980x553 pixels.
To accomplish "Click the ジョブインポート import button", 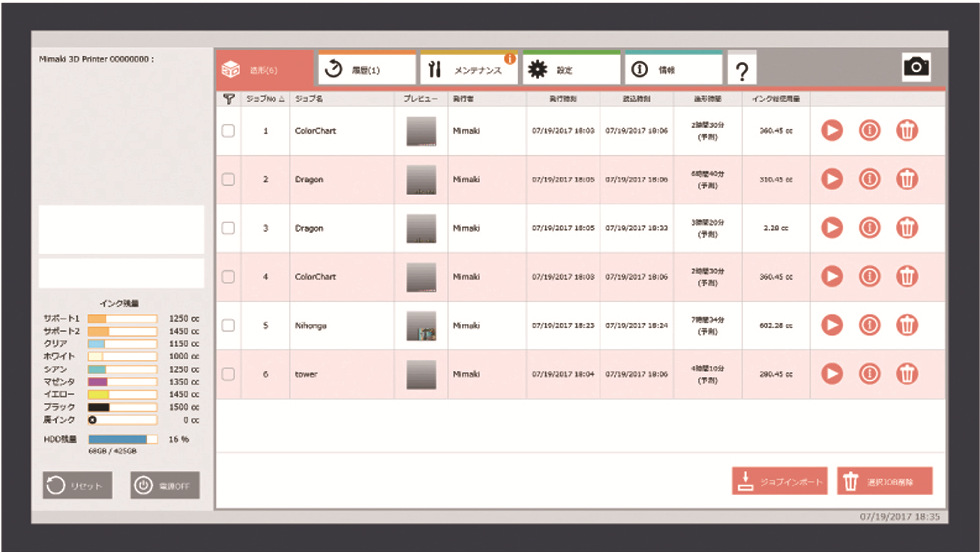I will click(x=779, y=481).
